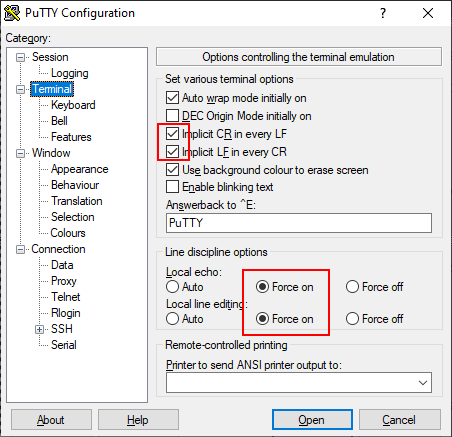Enable DEC Origin Mode initially on

tap(172, 116)
